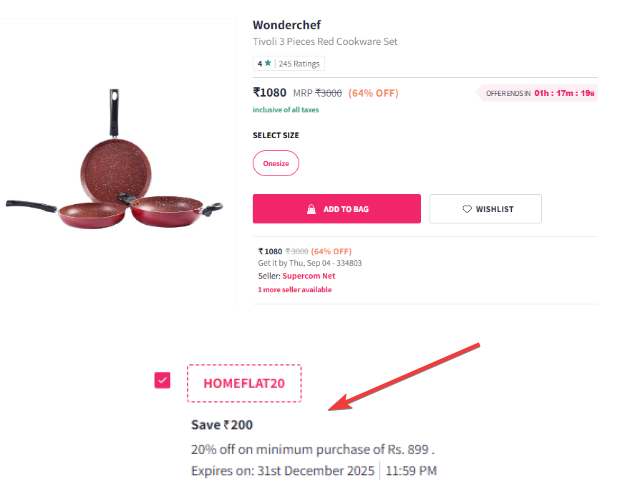Open the Wonderchef brand name
The width and height of the screenshot is (639, 496).
[286, 24]
